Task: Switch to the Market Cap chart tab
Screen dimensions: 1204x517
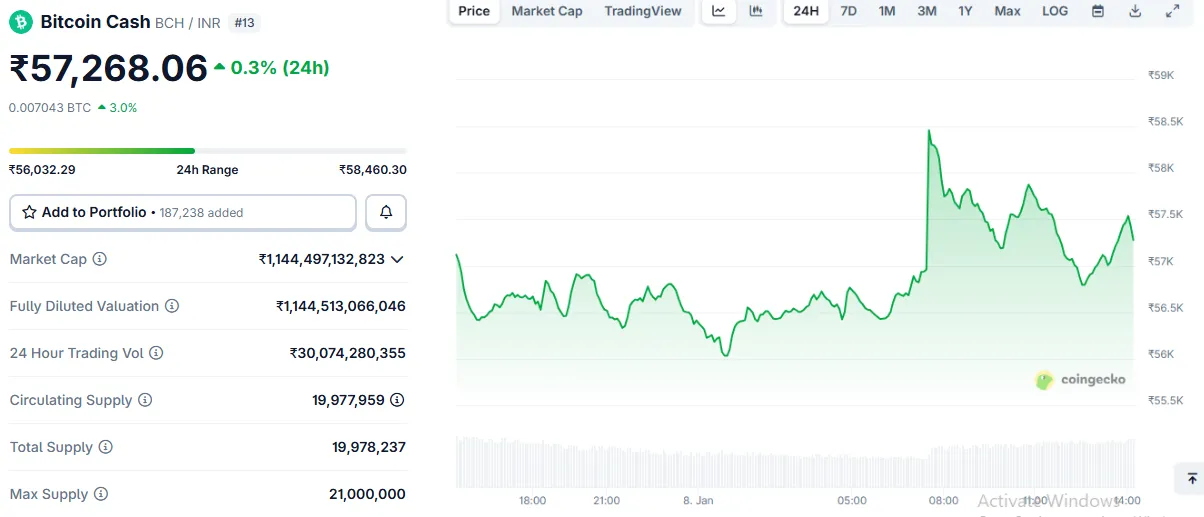Action: coord(547,11)
